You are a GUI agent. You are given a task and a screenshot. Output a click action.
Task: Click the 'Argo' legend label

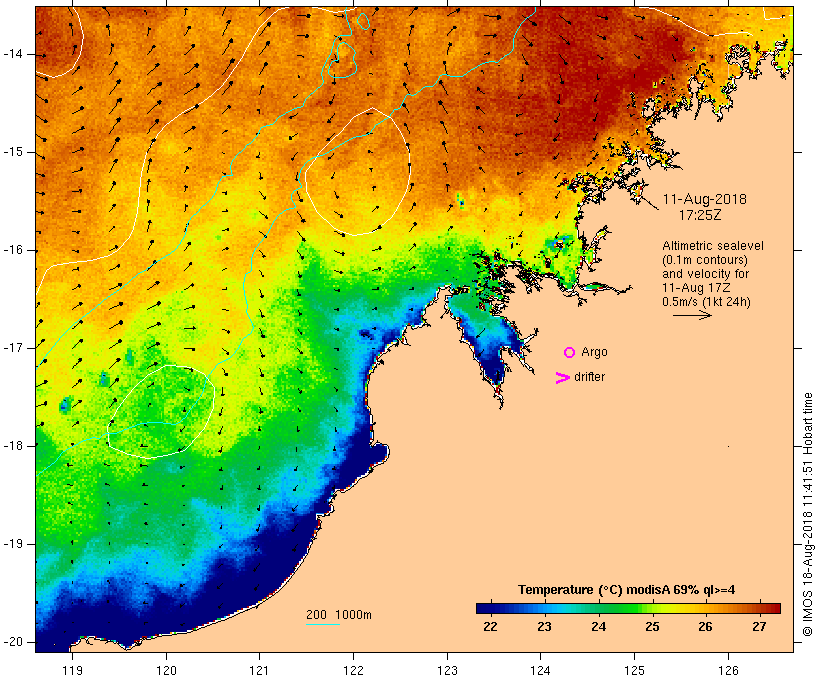click(x=595, y=352)
